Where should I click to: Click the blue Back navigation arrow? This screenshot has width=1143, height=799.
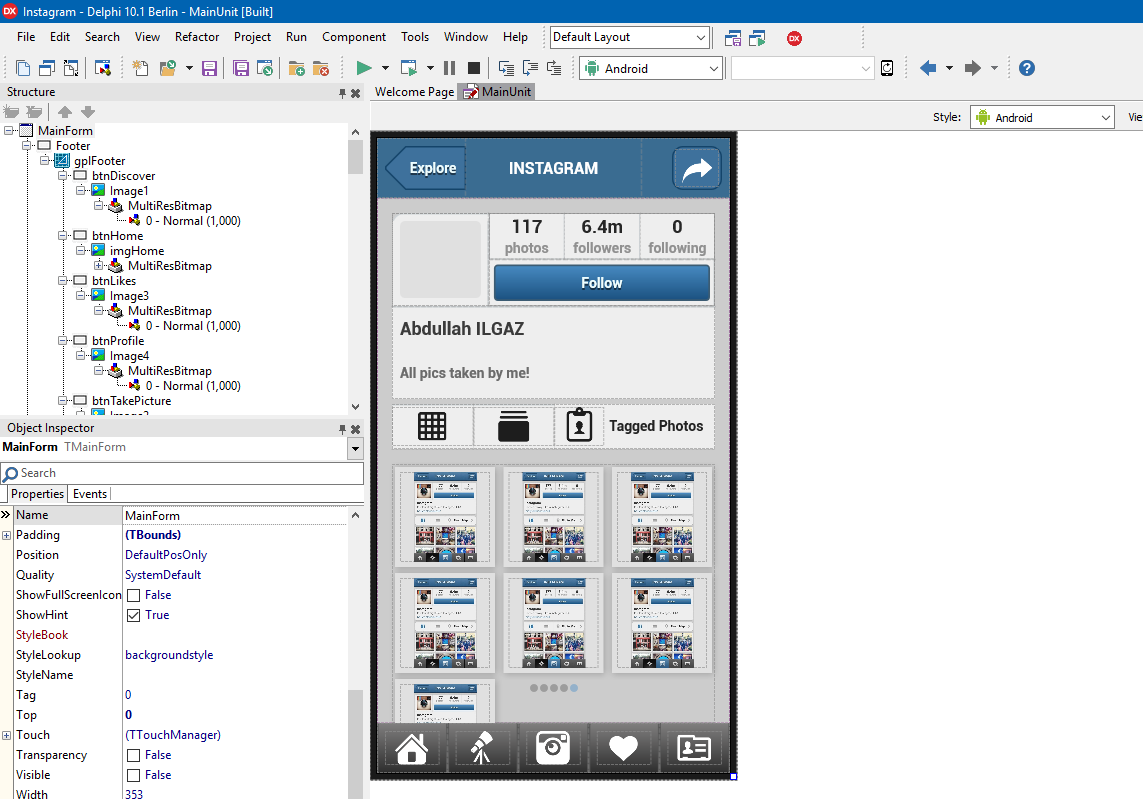tap(928, 69)
